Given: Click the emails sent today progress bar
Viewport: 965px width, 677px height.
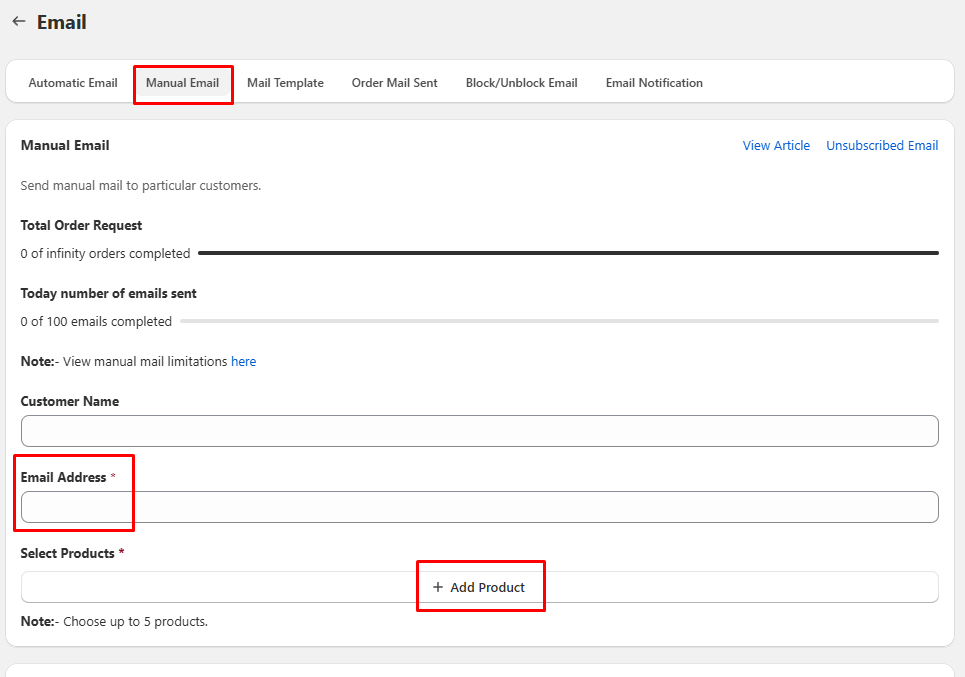Looking at the screenshot, I should (558, 322).
